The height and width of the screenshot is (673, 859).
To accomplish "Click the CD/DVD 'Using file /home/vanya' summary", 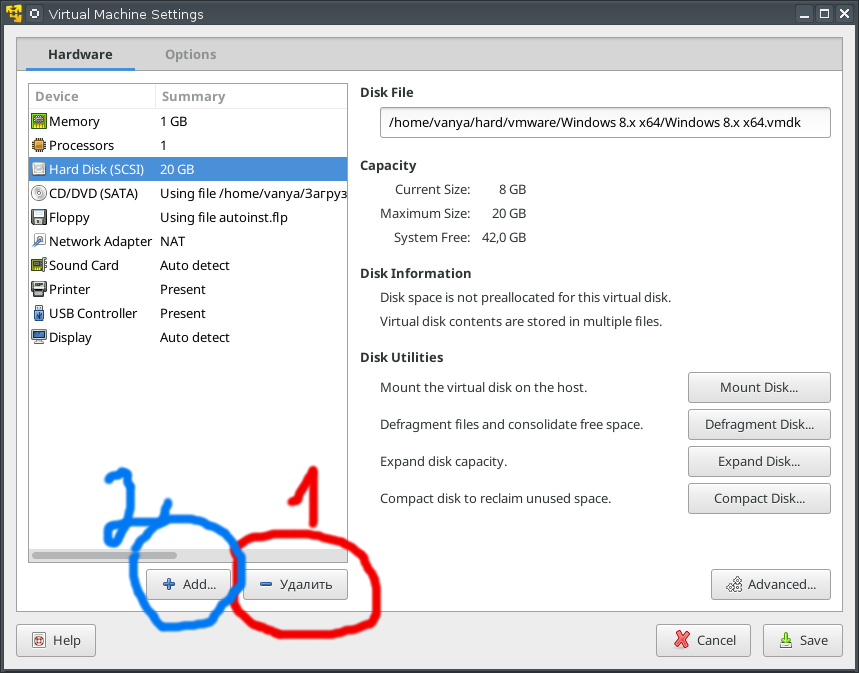I will tap(253, 193).
